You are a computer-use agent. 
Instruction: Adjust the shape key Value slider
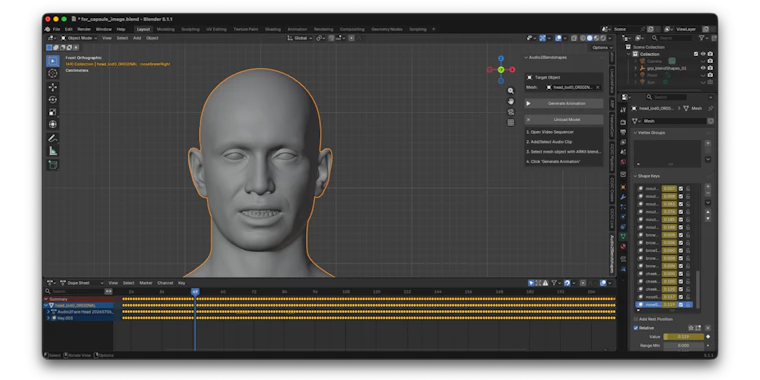point(683,336)
